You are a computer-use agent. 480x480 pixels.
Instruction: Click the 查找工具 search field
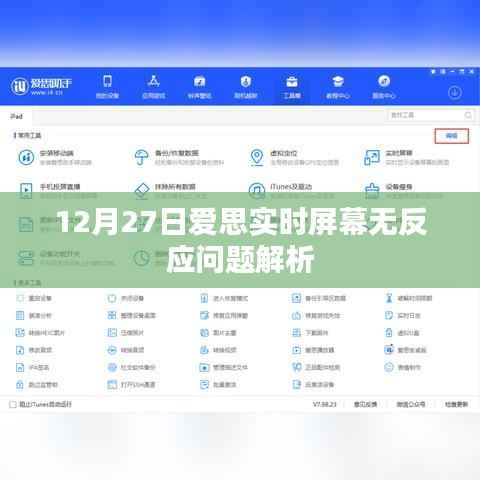click(431, 115)
